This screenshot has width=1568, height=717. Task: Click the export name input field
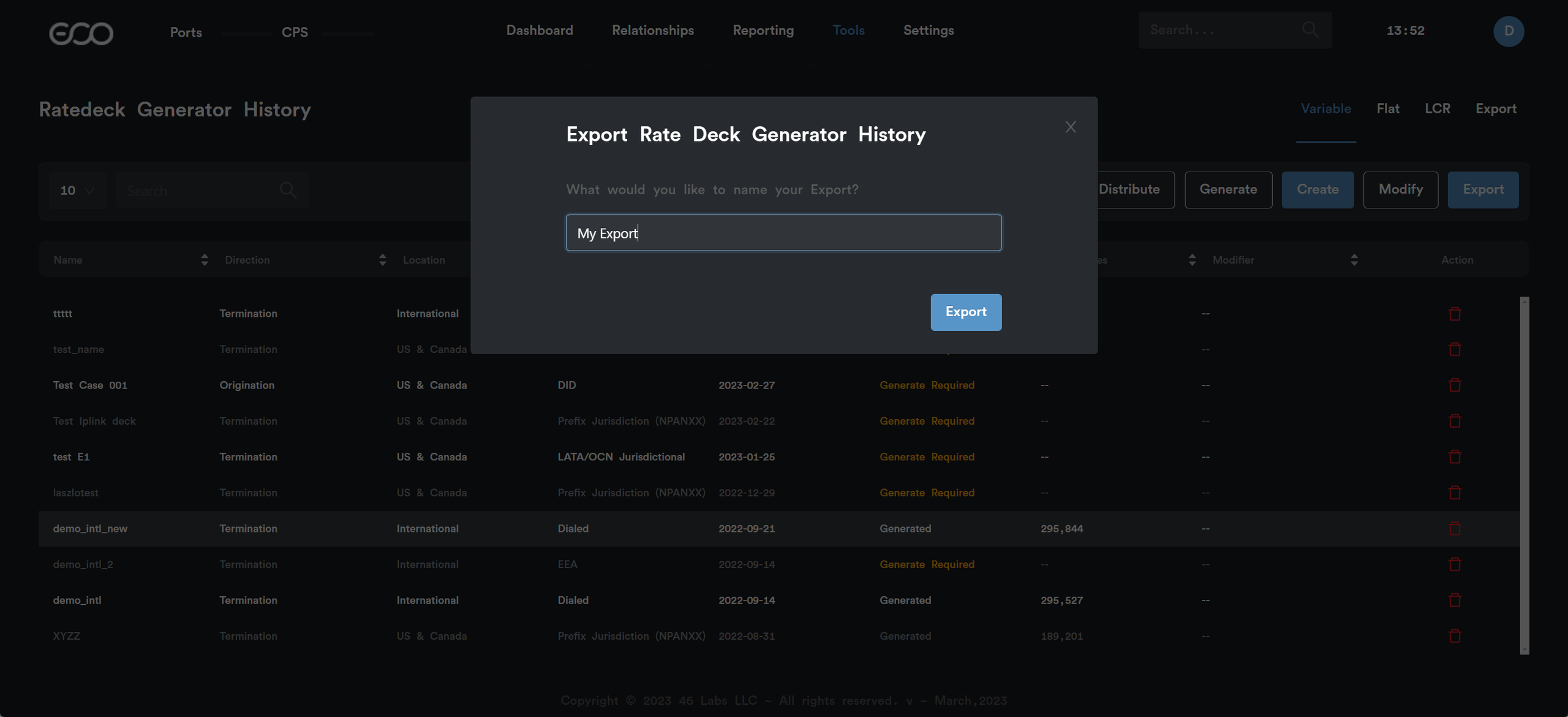783,233
